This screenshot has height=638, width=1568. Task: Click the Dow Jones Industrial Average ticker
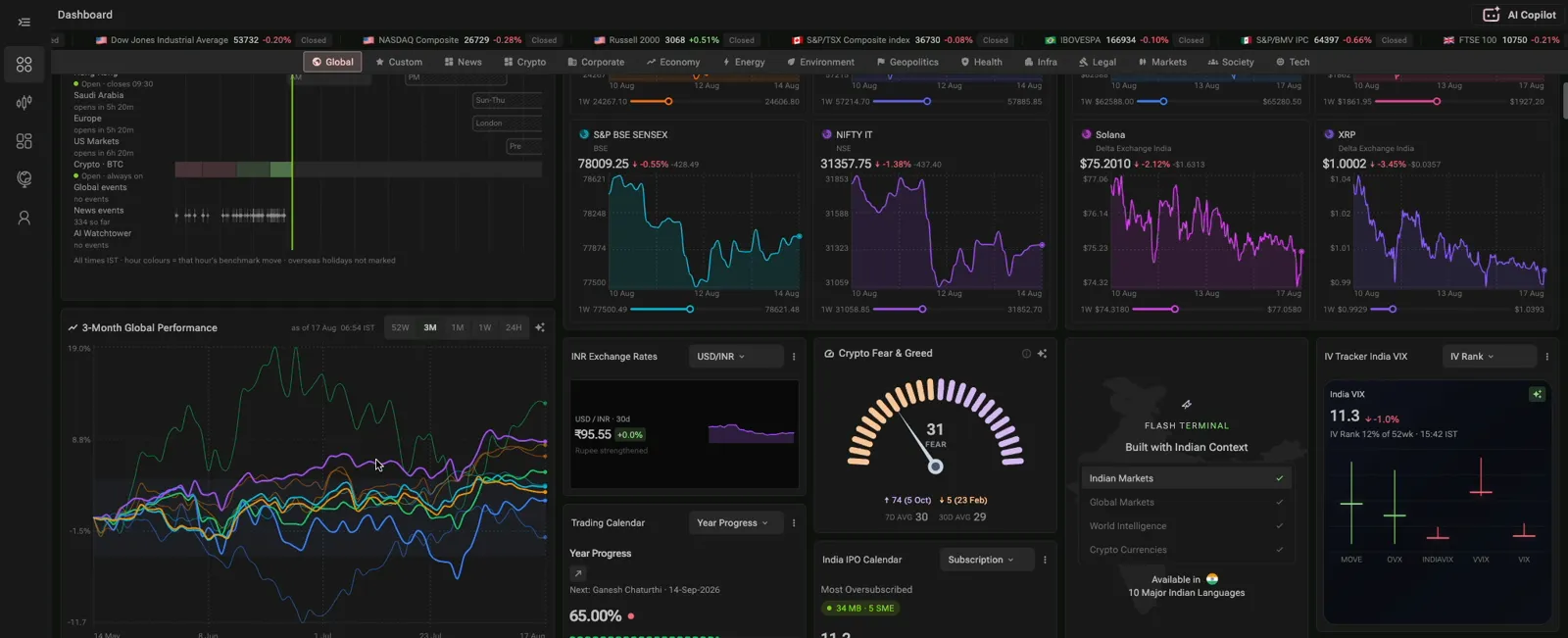pyautogui.click(x=212, y=40)
